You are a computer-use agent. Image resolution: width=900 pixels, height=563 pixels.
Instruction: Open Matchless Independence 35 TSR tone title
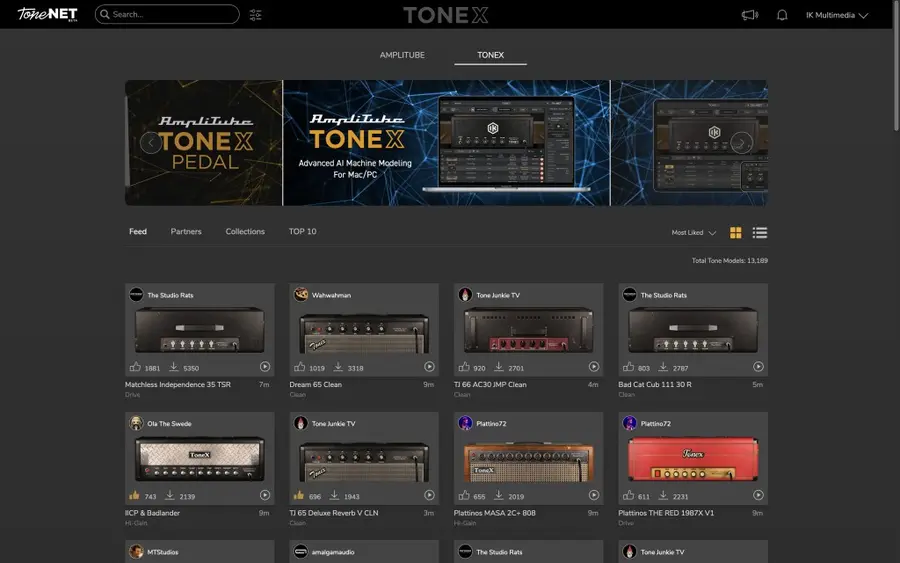click(178, 385)
